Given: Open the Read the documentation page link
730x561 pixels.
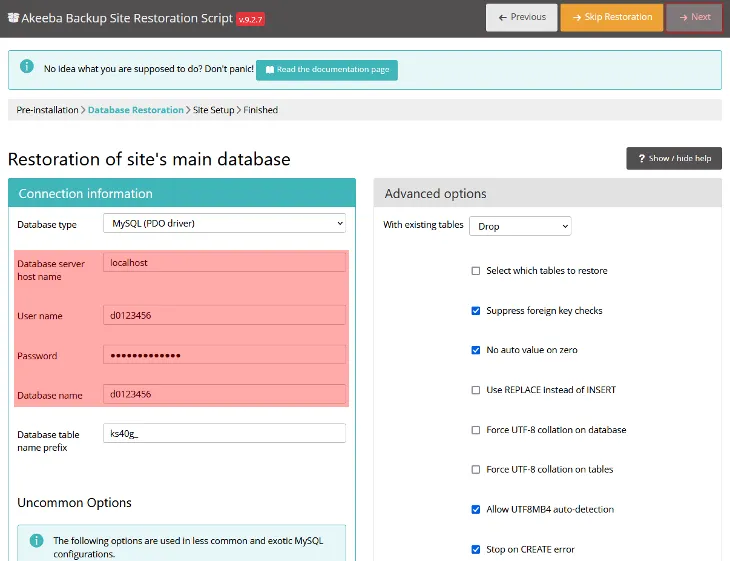Looking at the screenshot, I should click(x=327, y=70).
